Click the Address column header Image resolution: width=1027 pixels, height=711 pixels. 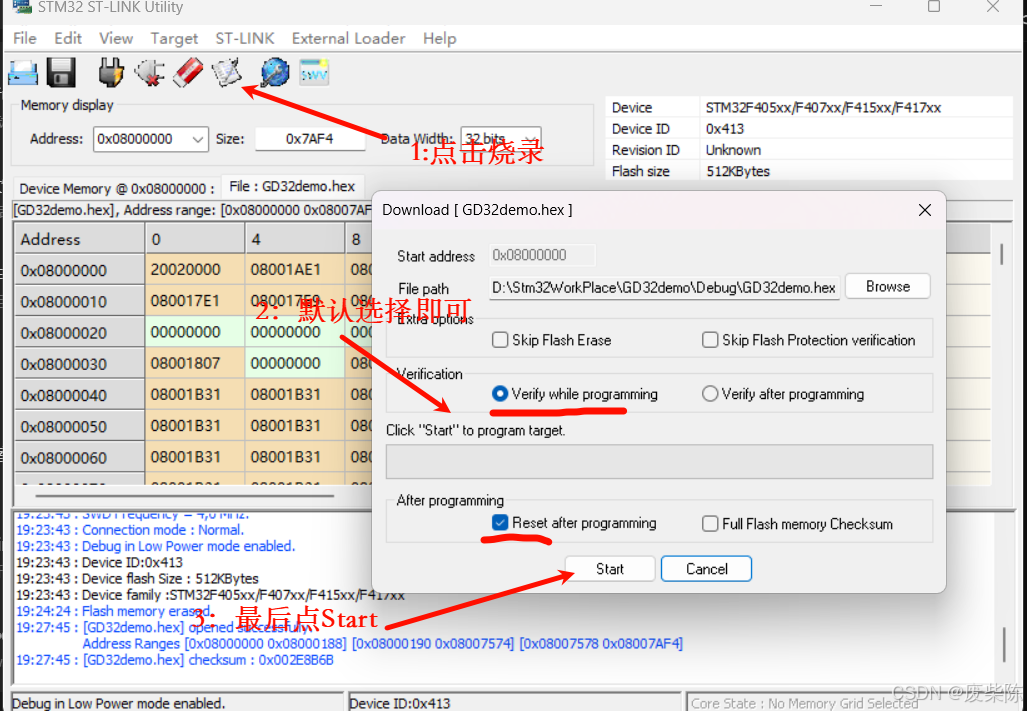point(79,239)
